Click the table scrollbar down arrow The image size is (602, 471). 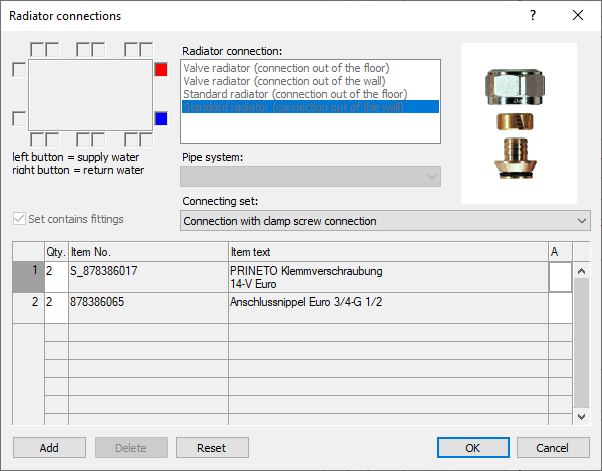point(581,416)
